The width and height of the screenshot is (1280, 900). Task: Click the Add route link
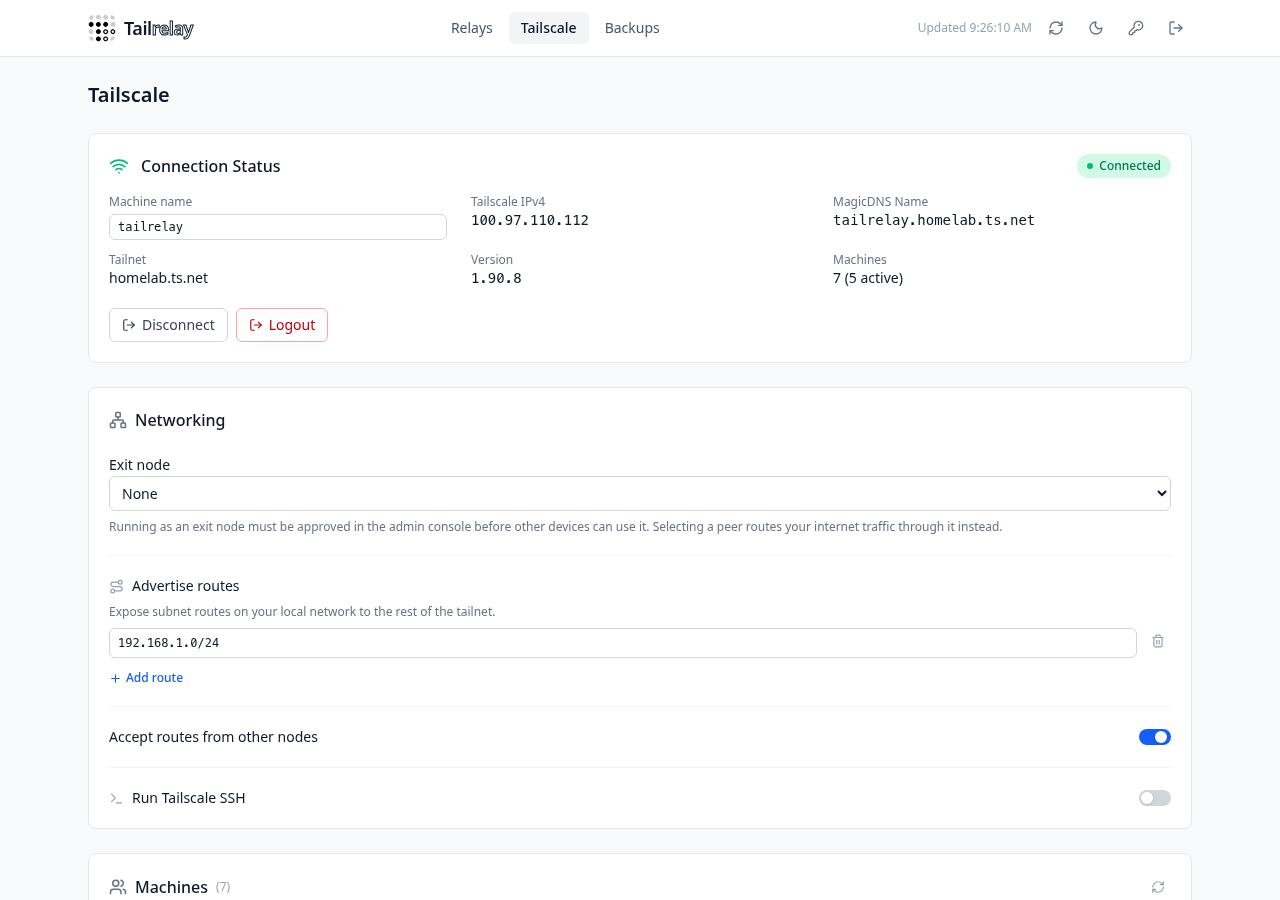(x=146, y=678)
